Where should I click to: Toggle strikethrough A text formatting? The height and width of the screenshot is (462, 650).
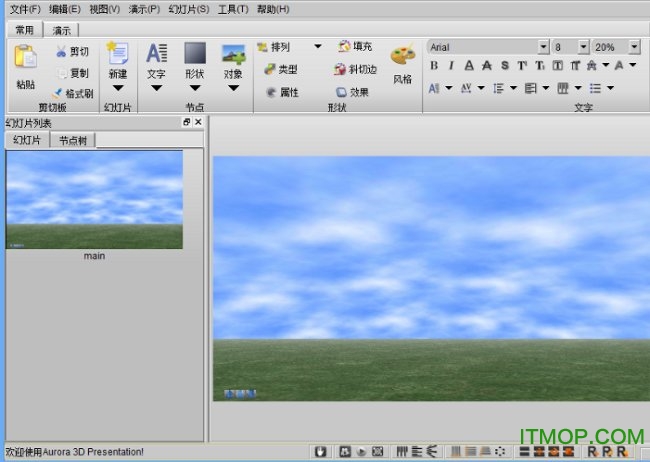tap(487, 66)
